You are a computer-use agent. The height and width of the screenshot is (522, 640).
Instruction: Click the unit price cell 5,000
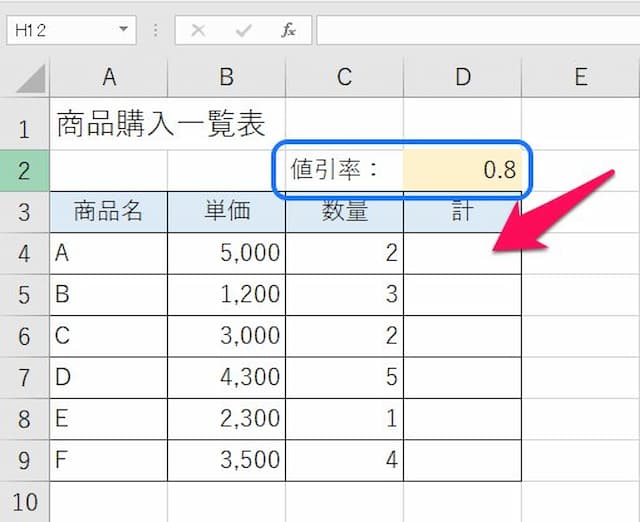[227, 253]
